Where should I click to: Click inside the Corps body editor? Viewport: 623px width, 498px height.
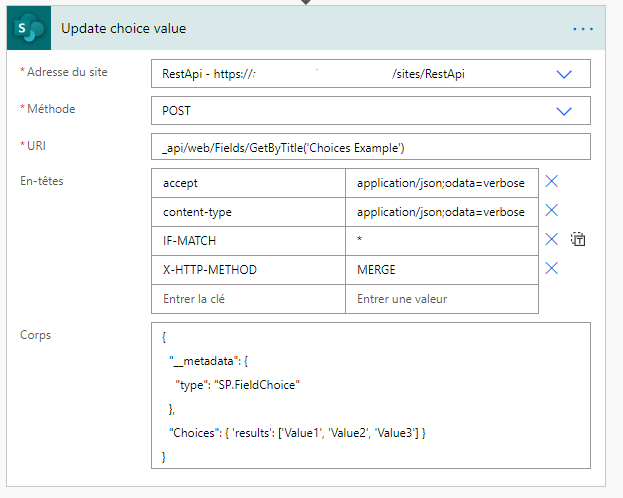click(371, 395)
